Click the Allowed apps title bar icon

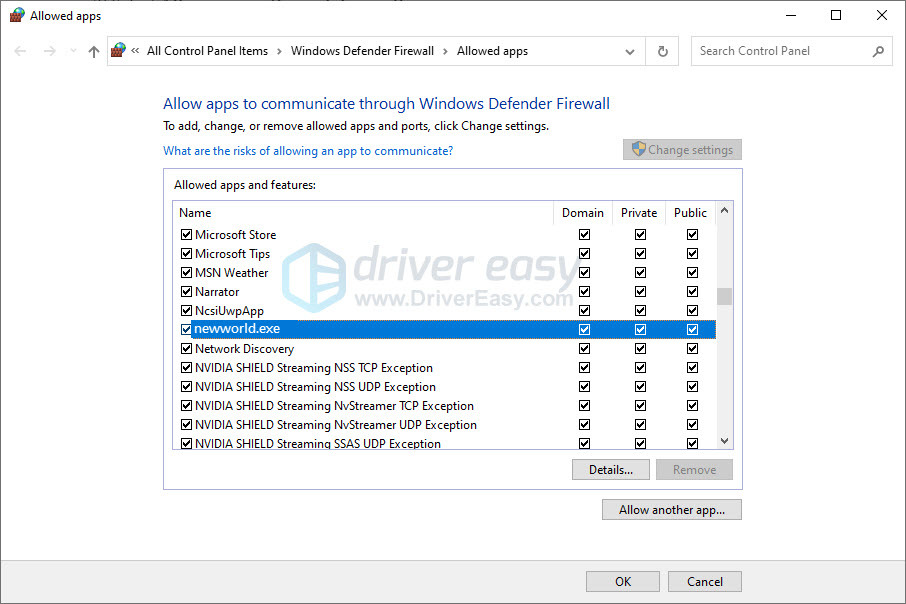pyautogui.click(x=17, y=15)
